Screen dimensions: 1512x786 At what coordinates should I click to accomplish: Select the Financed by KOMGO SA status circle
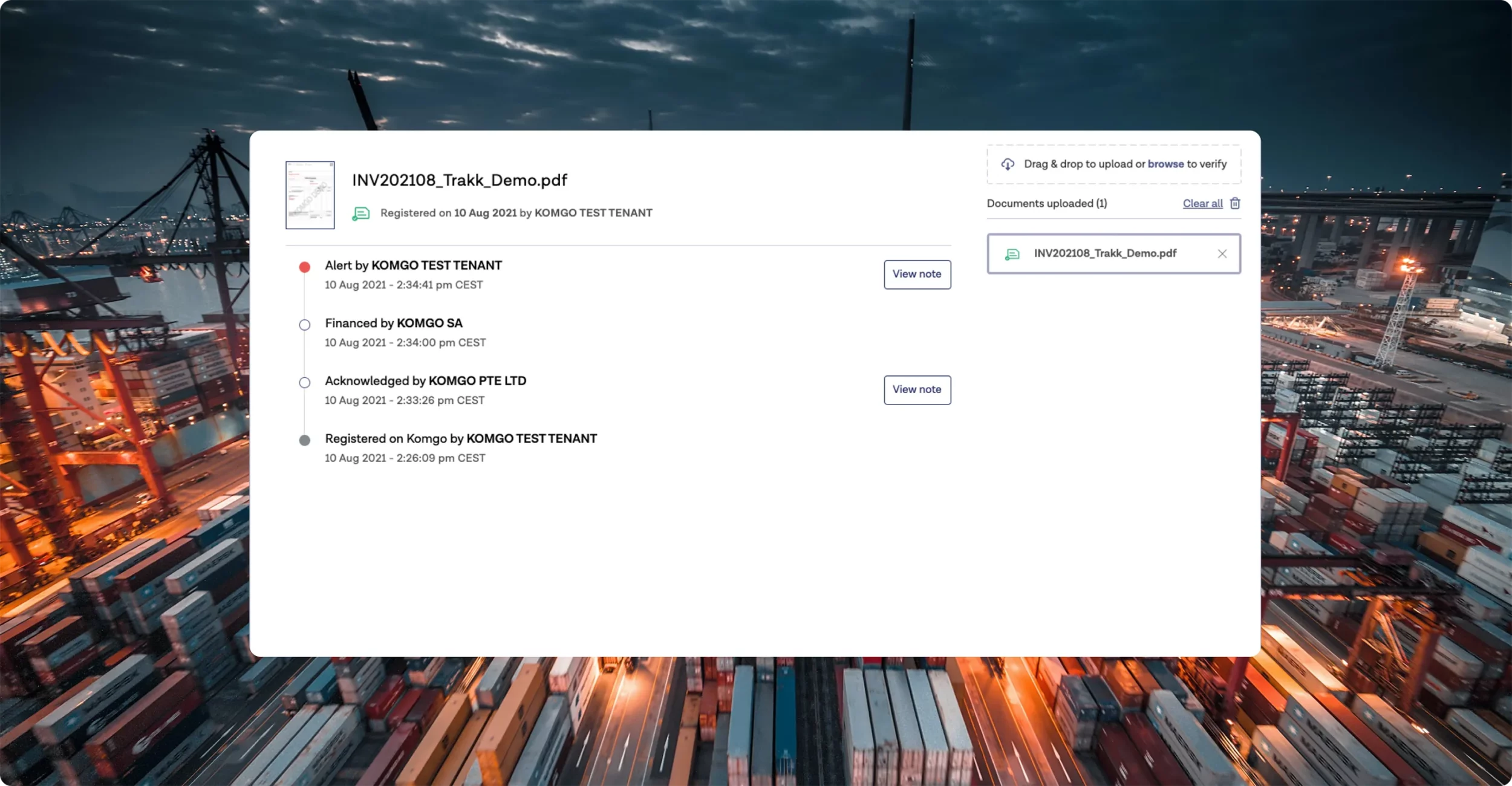tap(305, 324)
